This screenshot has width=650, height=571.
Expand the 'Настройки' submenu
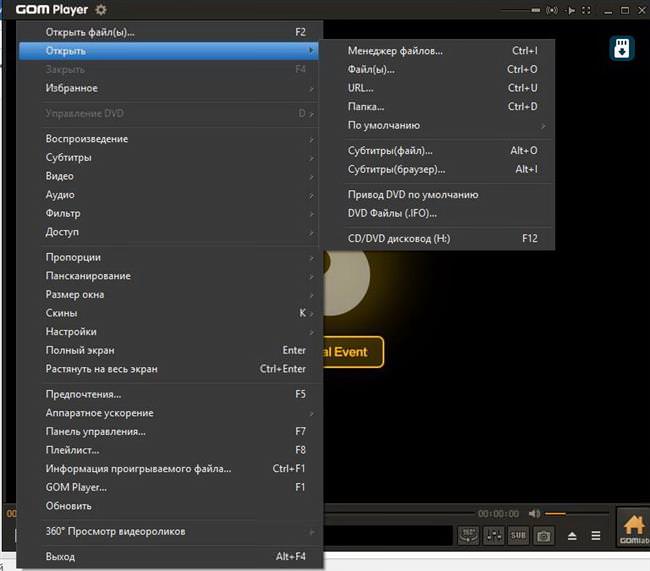(169, 332)
